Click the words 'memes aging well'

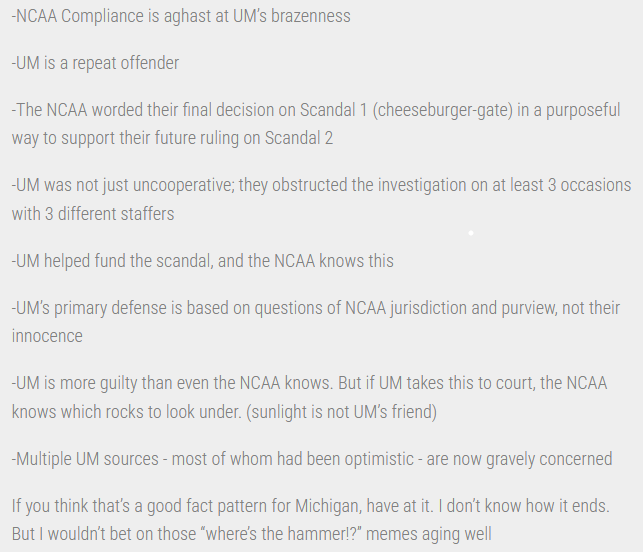[x=430, y=534]
